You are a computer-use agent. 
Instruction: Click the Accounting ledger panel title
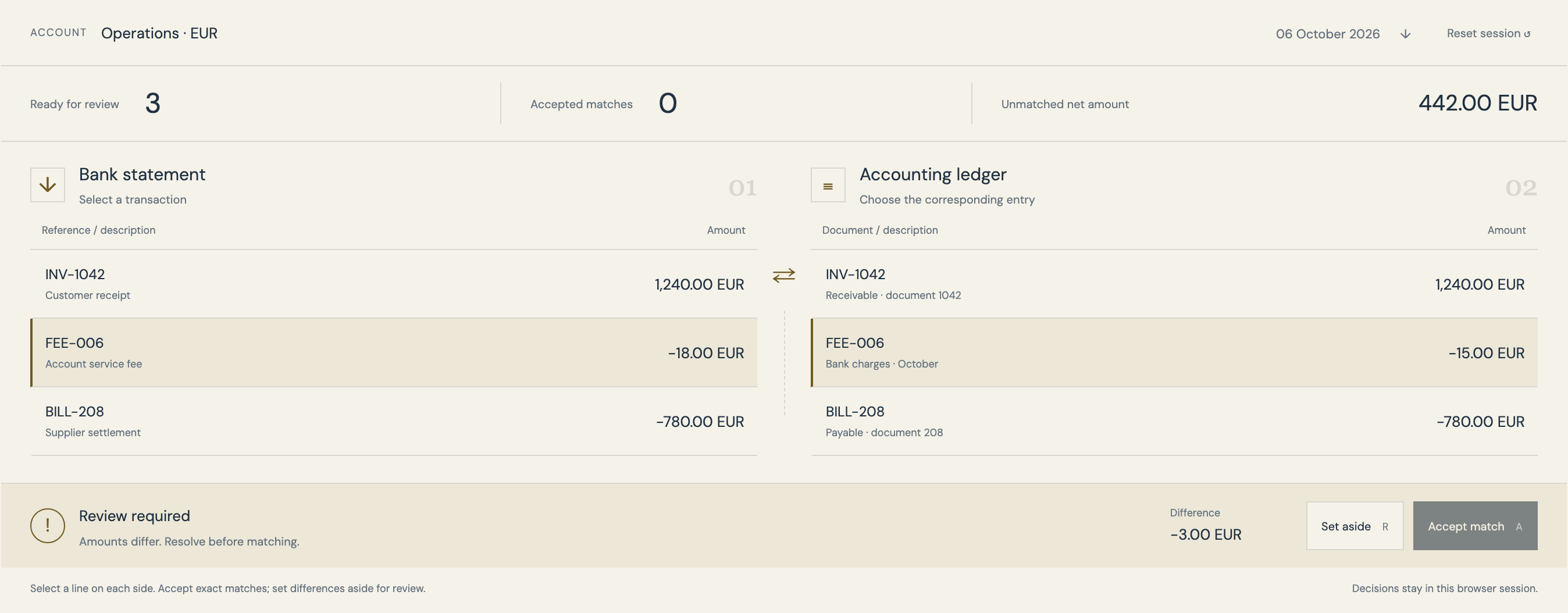[x=932, y=174]
